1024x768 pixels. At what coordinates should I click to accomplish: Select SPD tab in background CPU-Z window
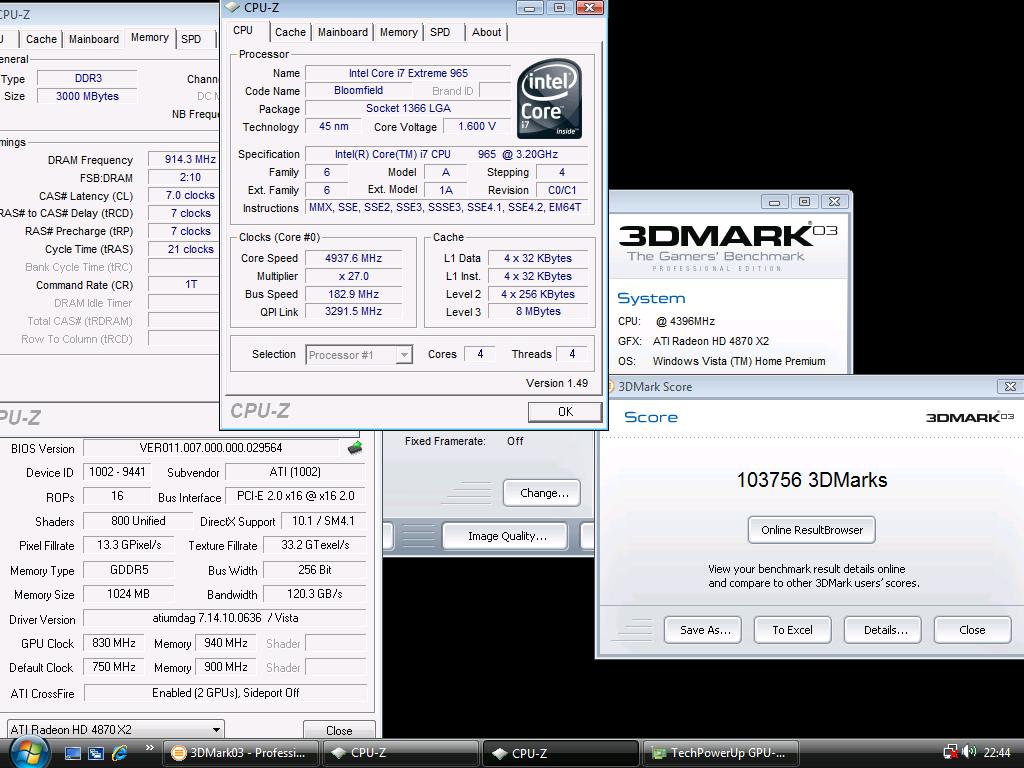pyautogui.click(x=191, y=39)
